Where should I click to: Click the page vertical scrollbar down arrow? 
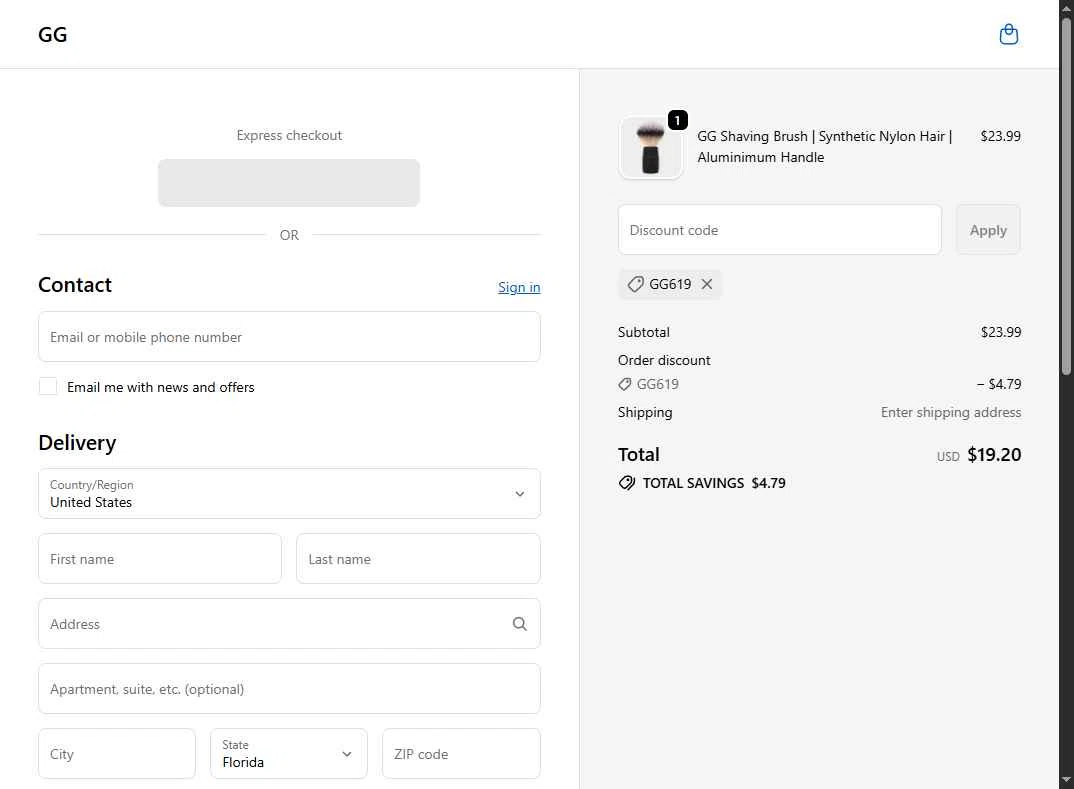(x=1066, y=780)
